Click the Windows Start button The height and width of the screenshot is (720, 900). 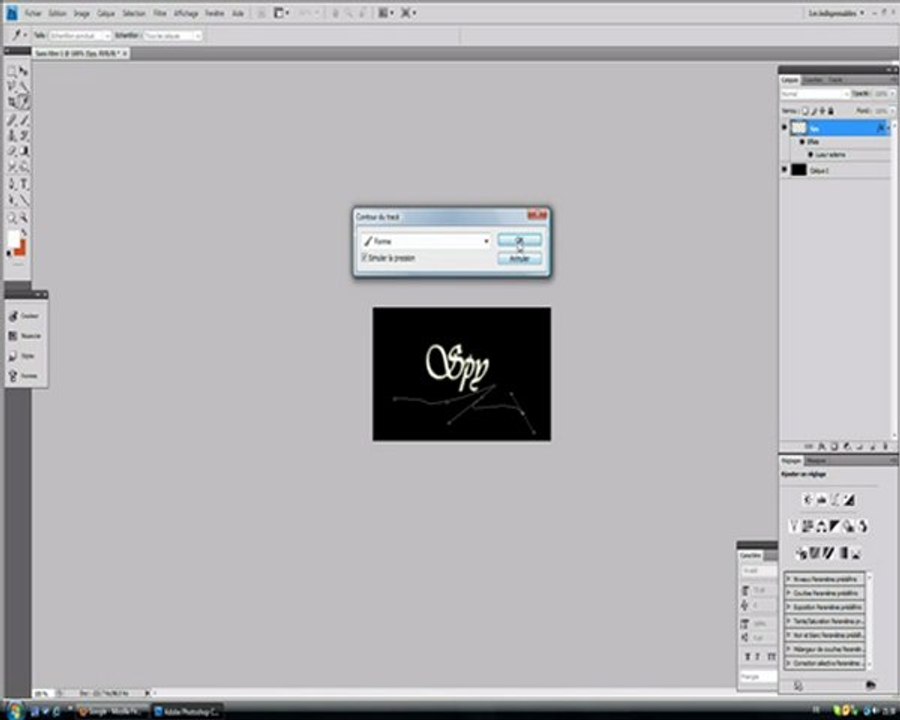click(14, 711)
